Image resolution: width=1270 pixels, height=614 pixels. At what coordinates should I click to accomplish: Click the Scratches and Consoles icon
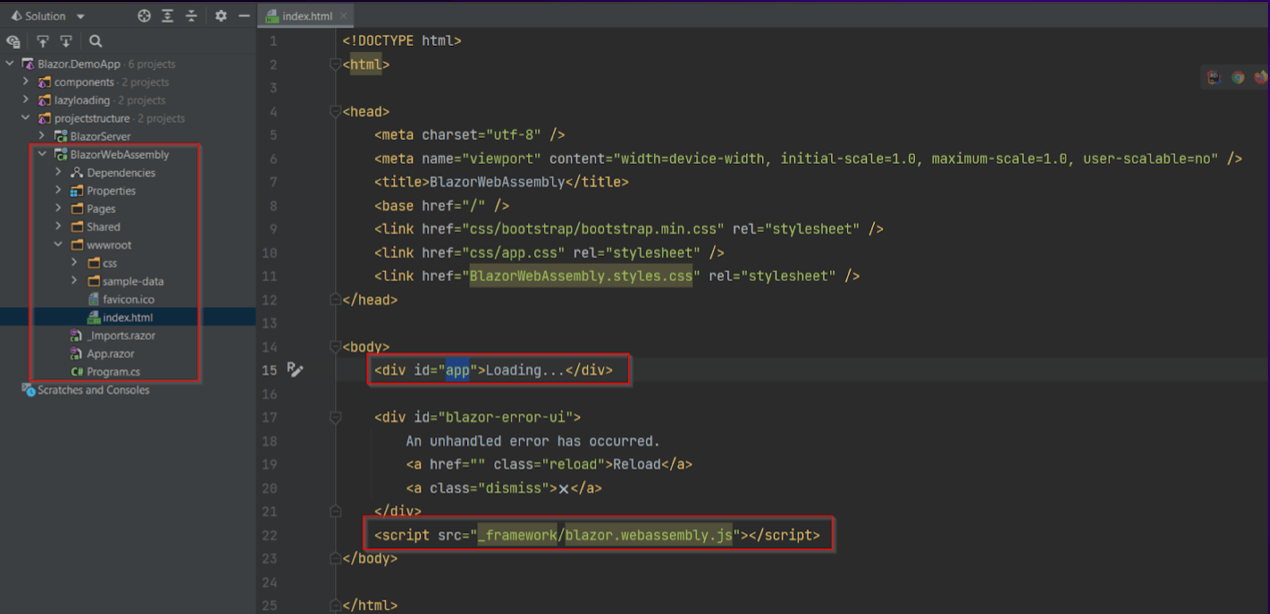coord(28,390)
